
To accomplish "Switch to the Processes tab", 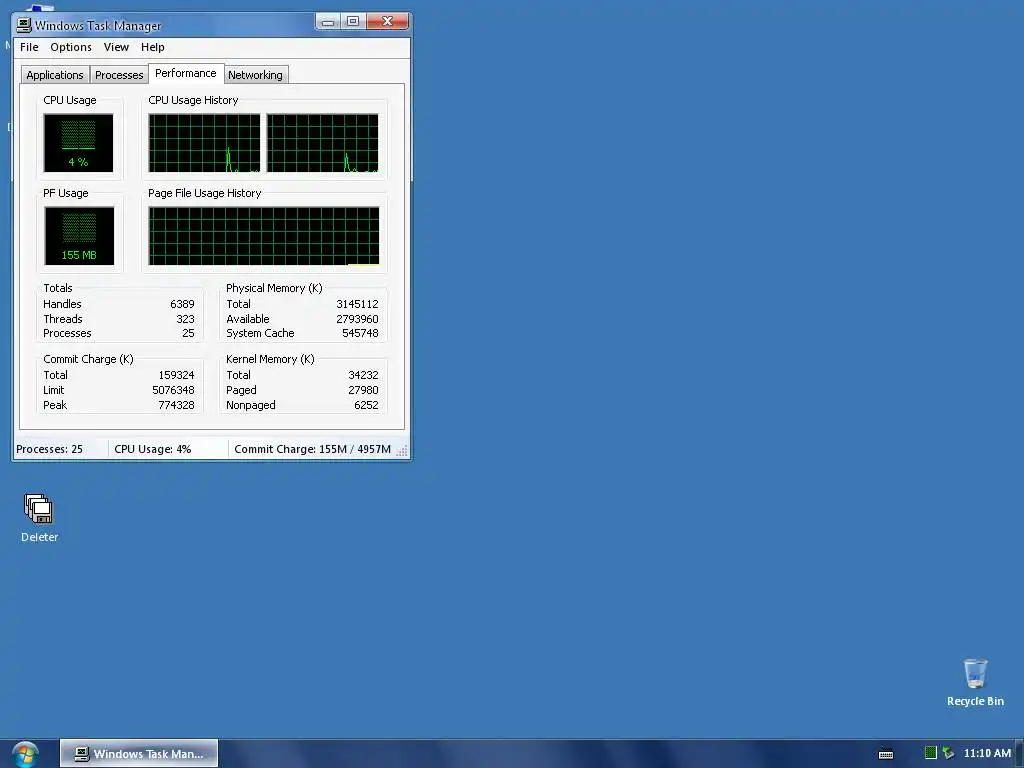I will point(119,75).
